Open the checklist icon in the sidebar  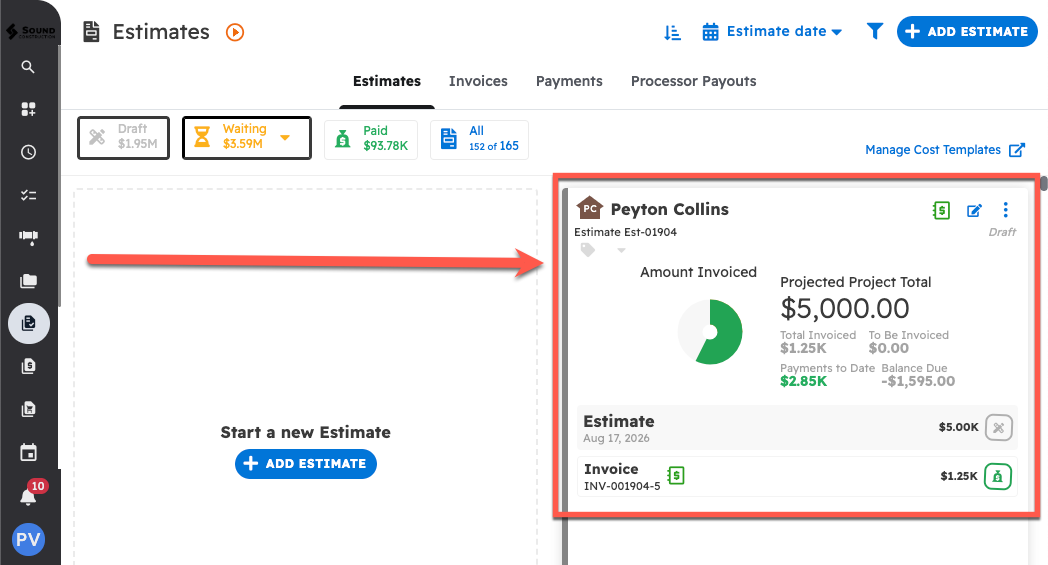pos(28,195)
